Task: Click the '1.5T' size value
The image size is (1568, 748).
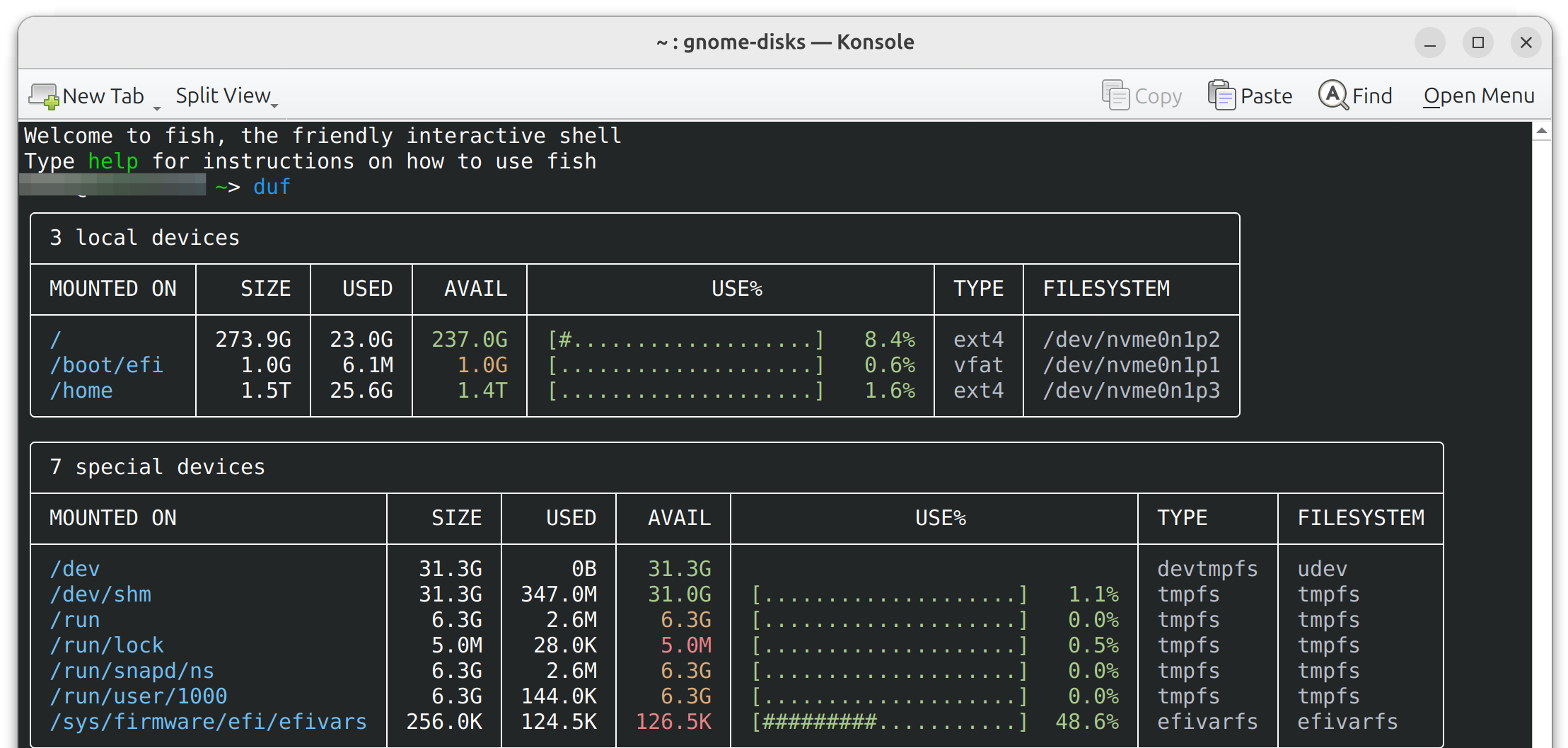Action: 266,391
